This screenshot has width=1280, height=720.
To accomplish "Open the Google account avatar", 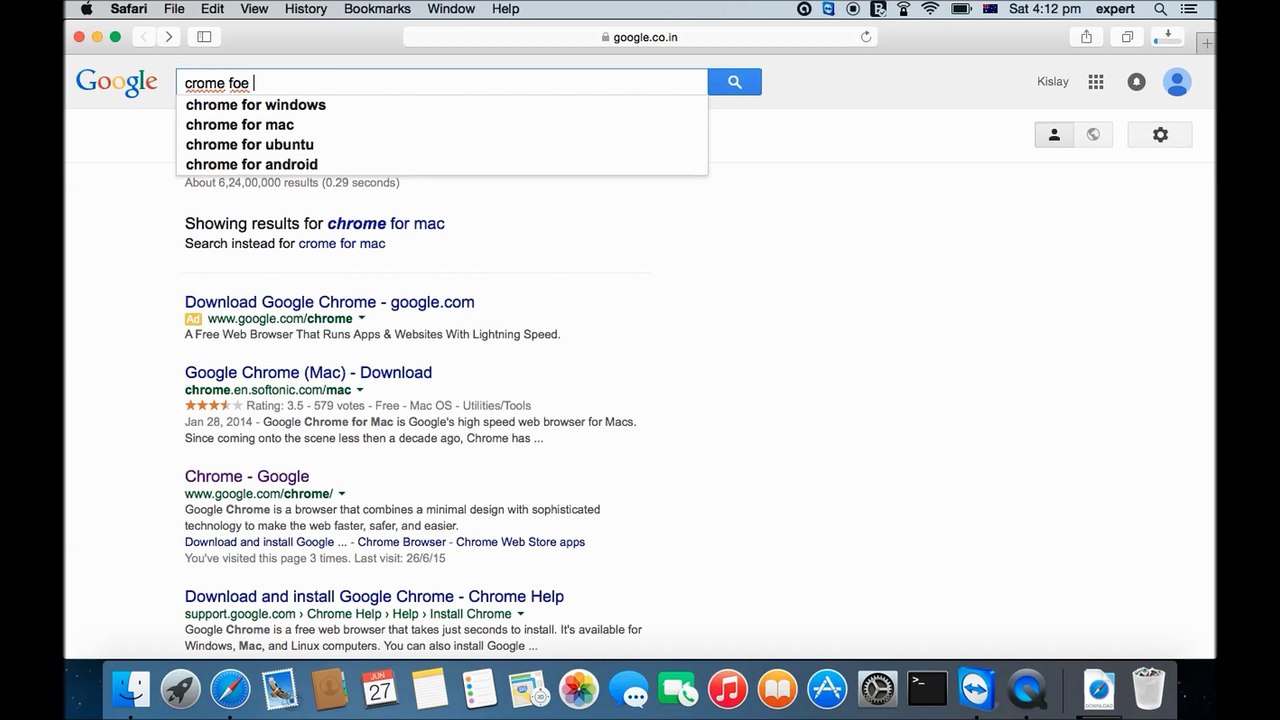I will [x=1177, y=82].
